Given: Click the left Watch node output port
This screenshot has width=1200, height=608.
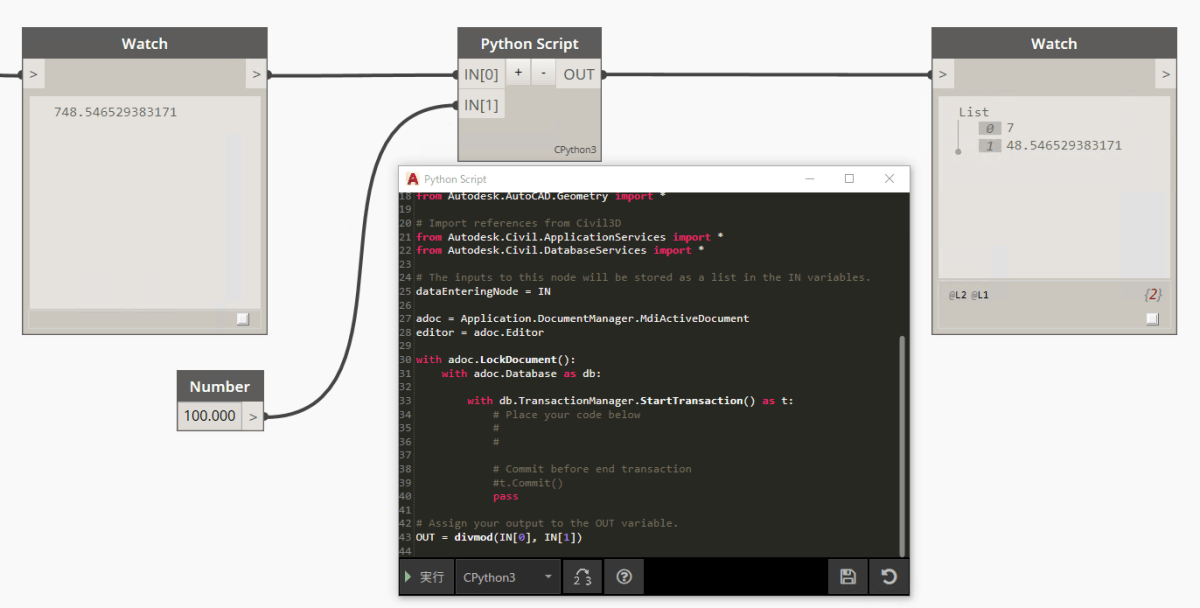Looking at the screenshot, I should coord(256,74).
